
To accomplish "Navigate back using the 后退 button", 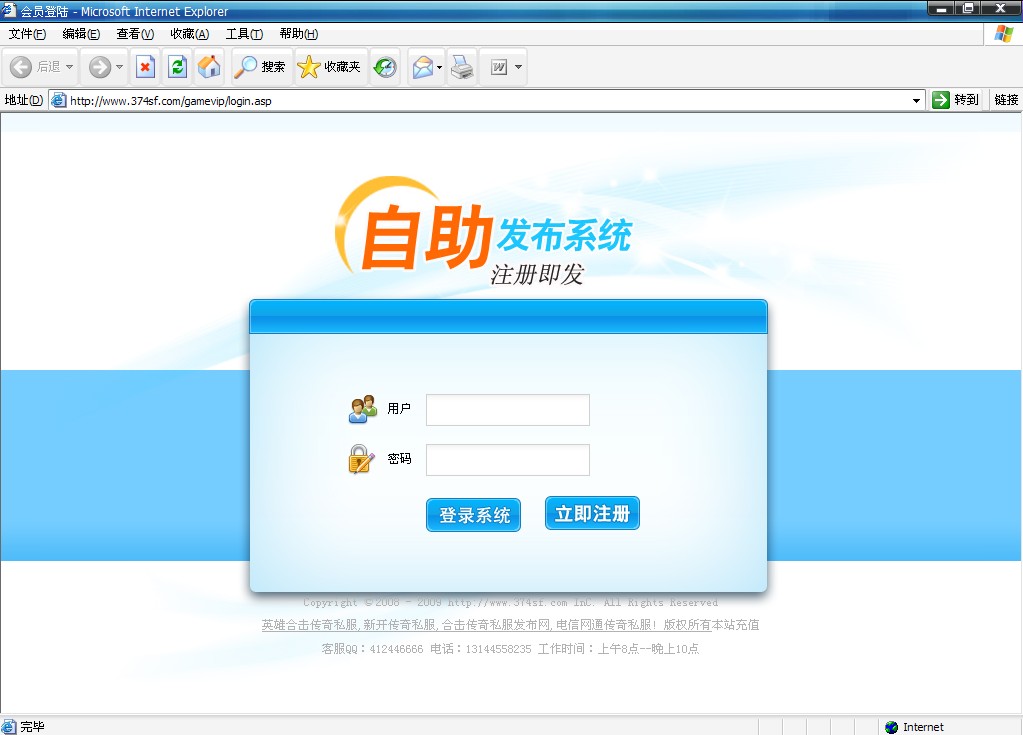I will tap(35, 66).
